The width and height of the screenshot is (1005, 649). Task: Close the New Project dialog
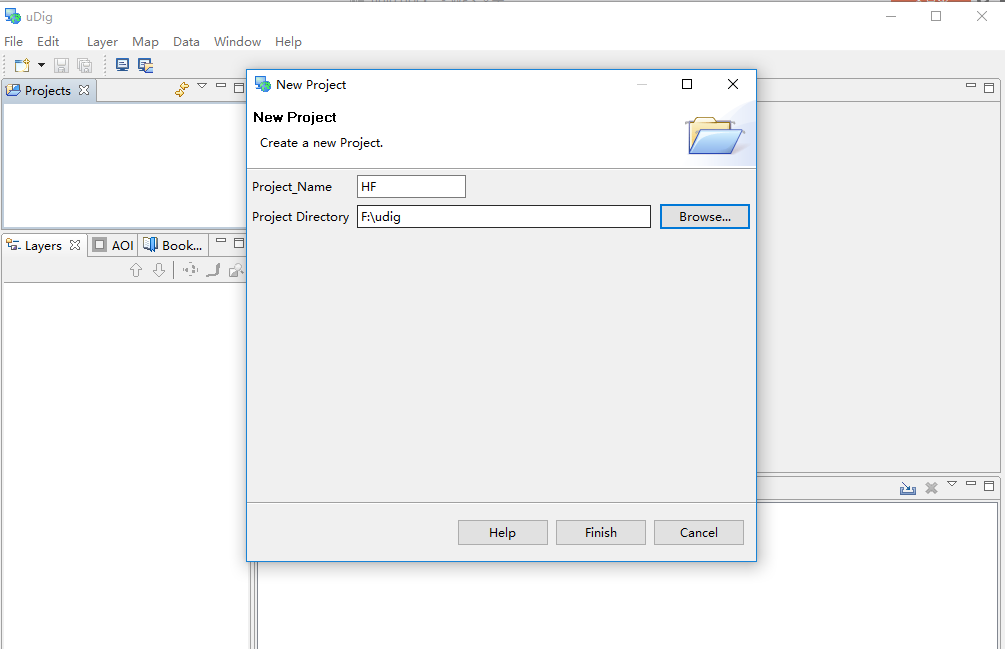pos(733,84)
